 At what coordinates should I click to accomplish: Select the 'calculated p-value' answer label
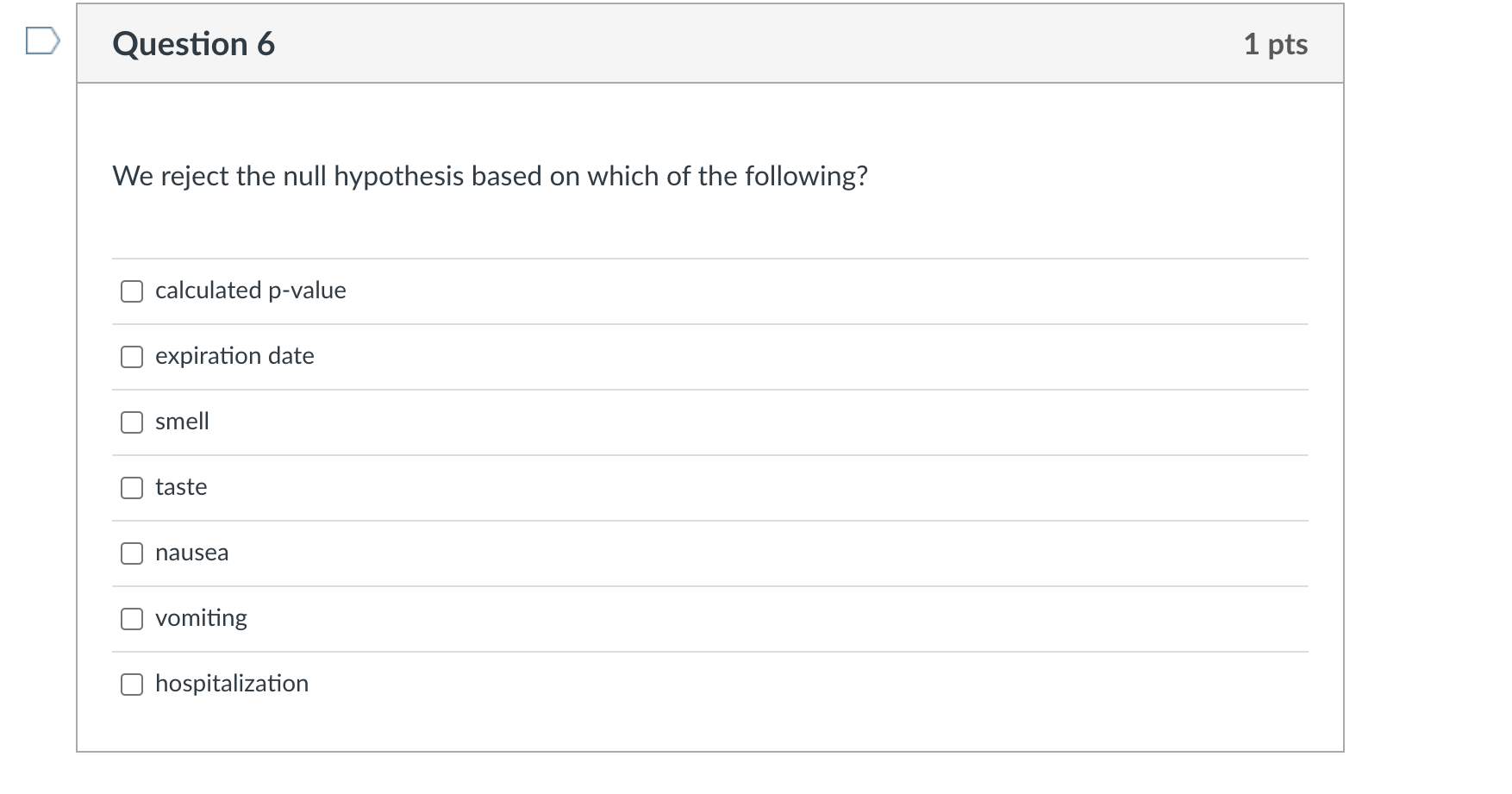(x=250, y=291)
